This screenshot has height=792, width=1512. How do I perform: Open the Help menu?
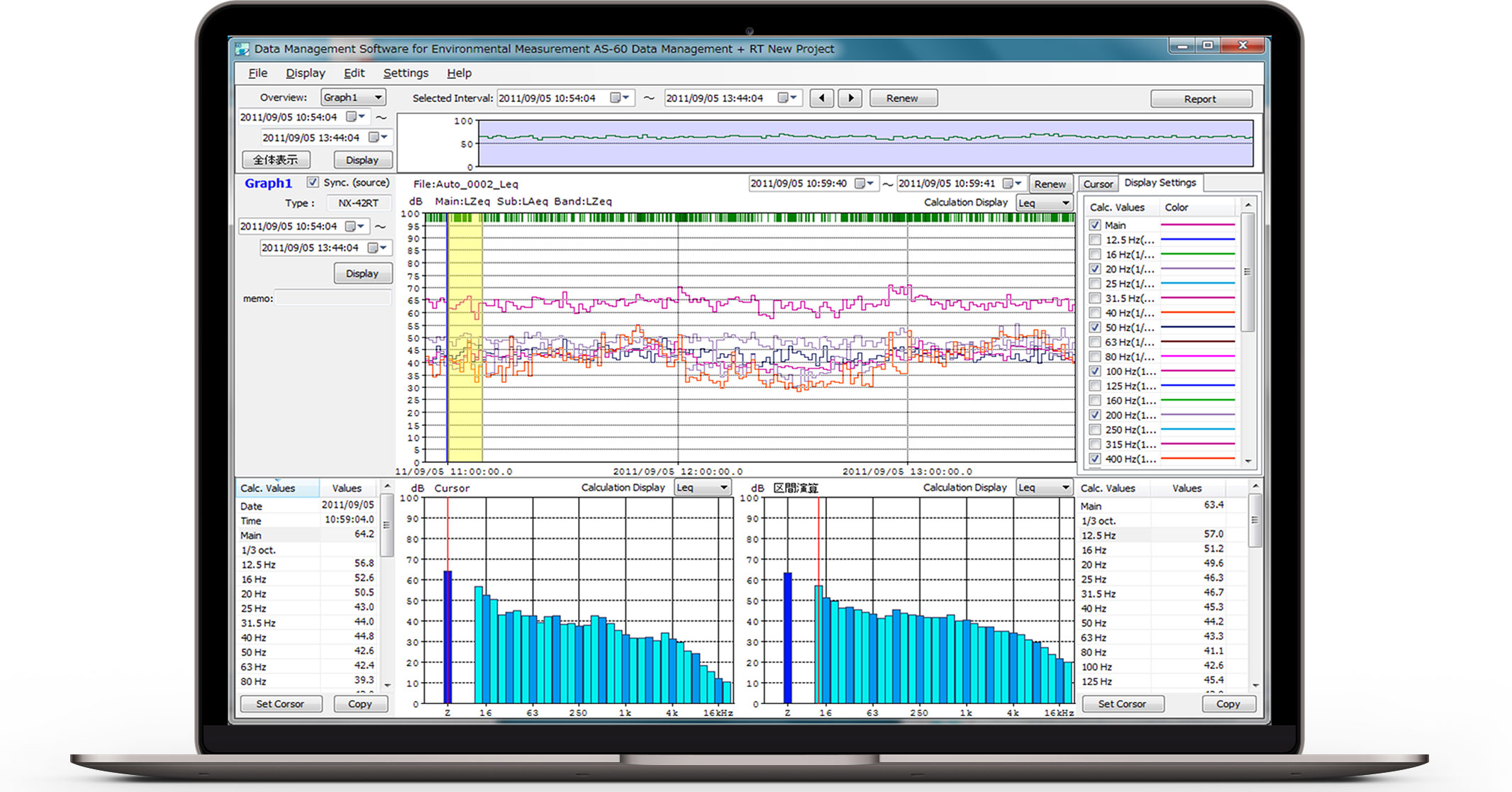pyautogui.click(x=459, y=73)
